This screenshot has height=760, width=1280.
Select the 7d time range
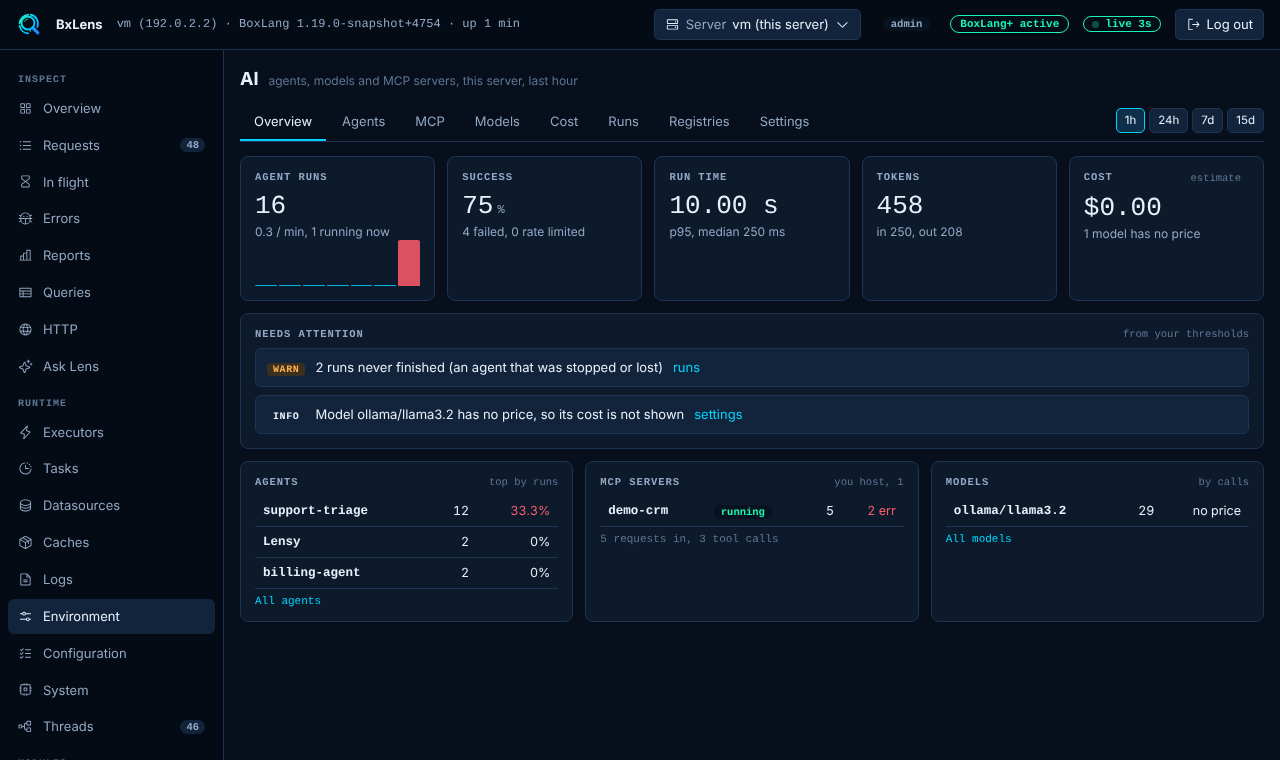1207,120
